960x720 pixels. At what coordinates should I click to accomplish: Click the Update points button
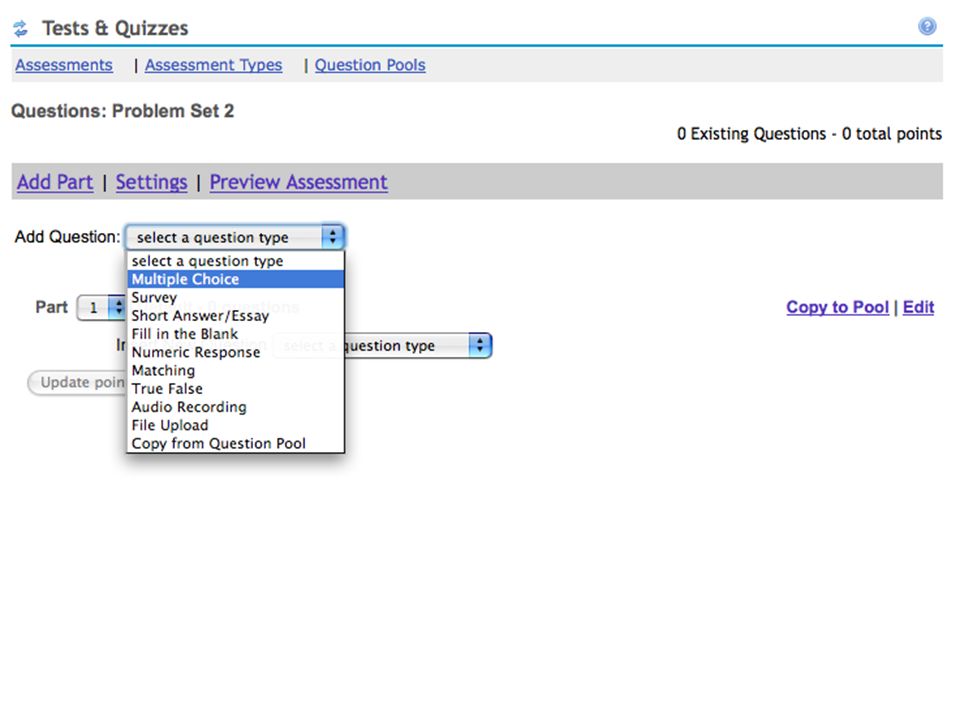point(77,383)
